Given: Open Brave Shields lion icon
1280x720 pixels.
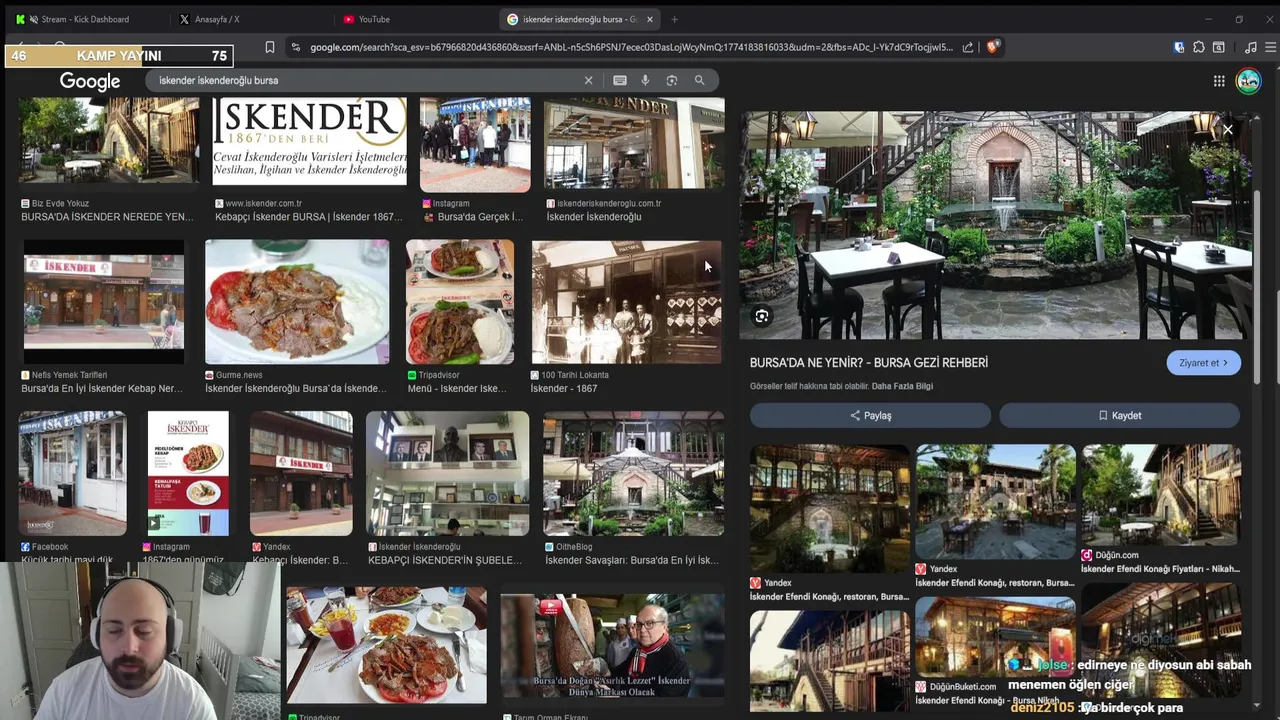Looking at the screenshot, I should (993, 47).
